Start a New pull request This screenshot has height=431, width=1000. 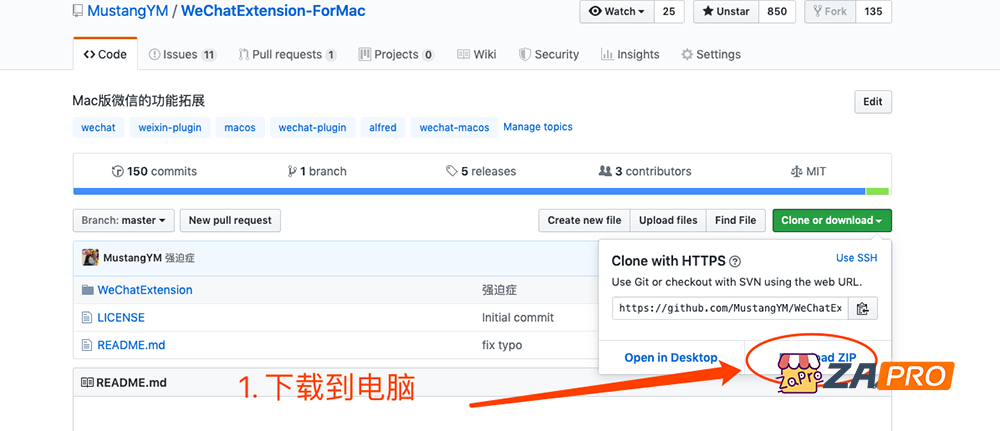click(x=230, y=221)
